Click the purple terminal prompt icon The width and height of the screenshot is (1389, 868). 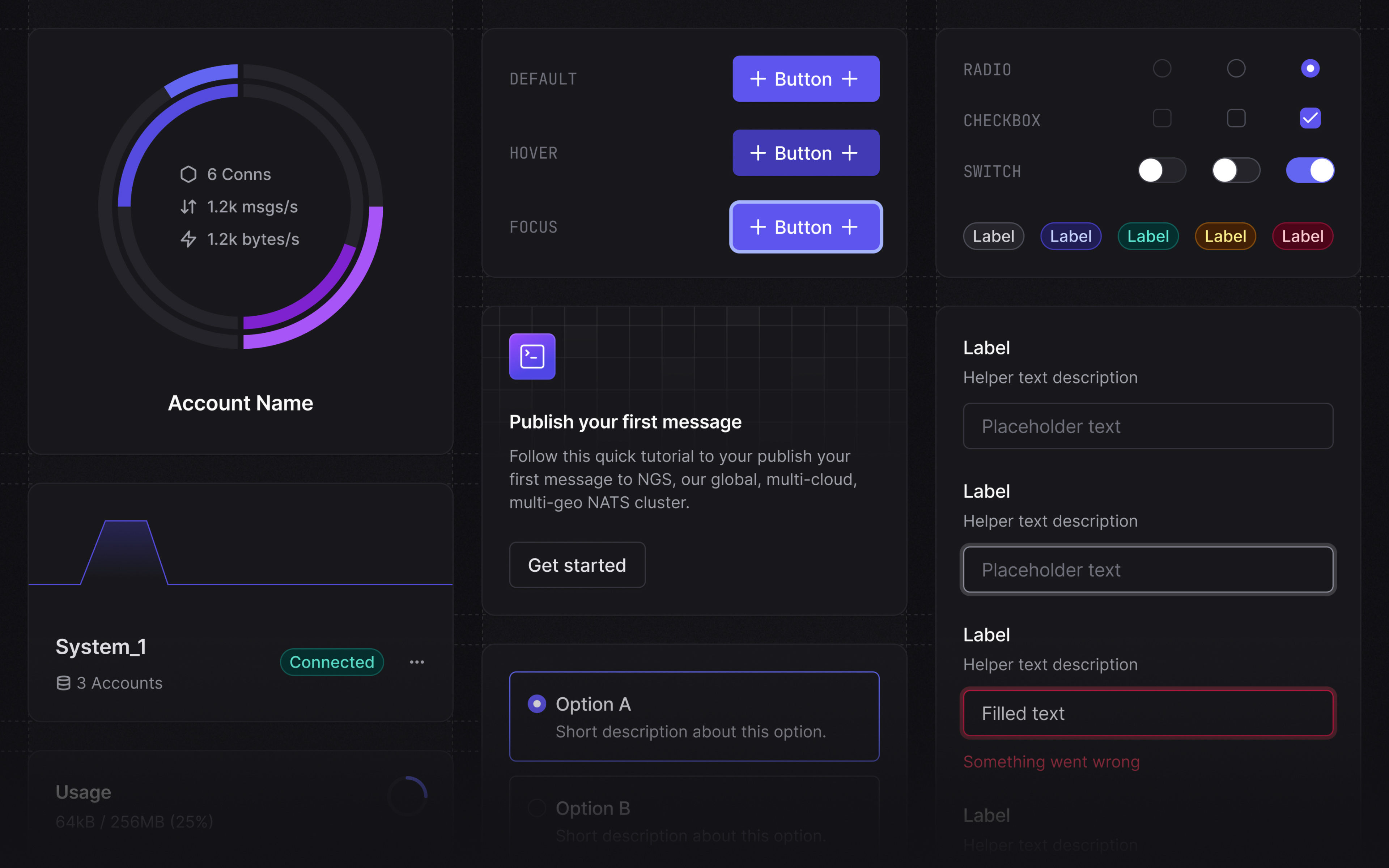coord(532,357)
